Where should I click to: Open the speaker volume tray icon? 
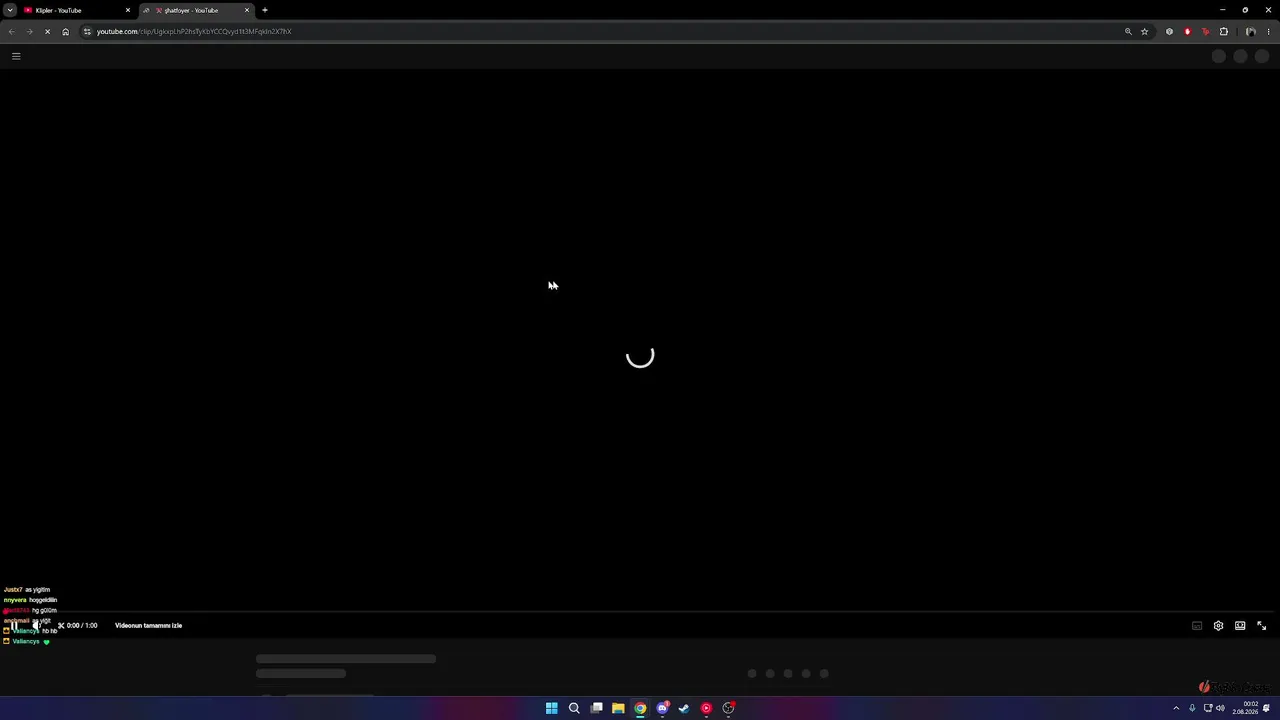[x=1220, y=708]
